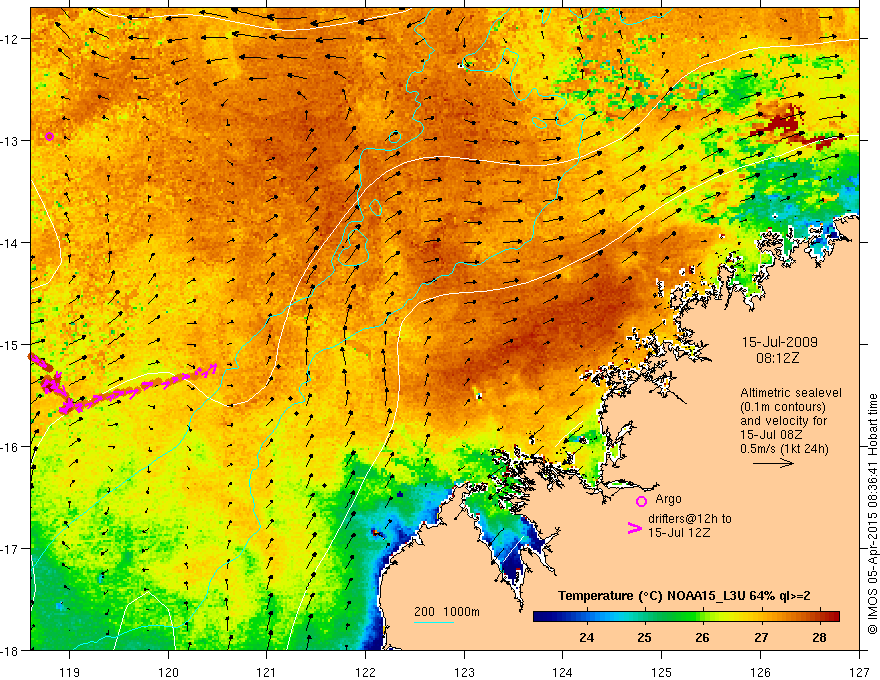Click the time text 08:12Z

[x=777, y=358]
